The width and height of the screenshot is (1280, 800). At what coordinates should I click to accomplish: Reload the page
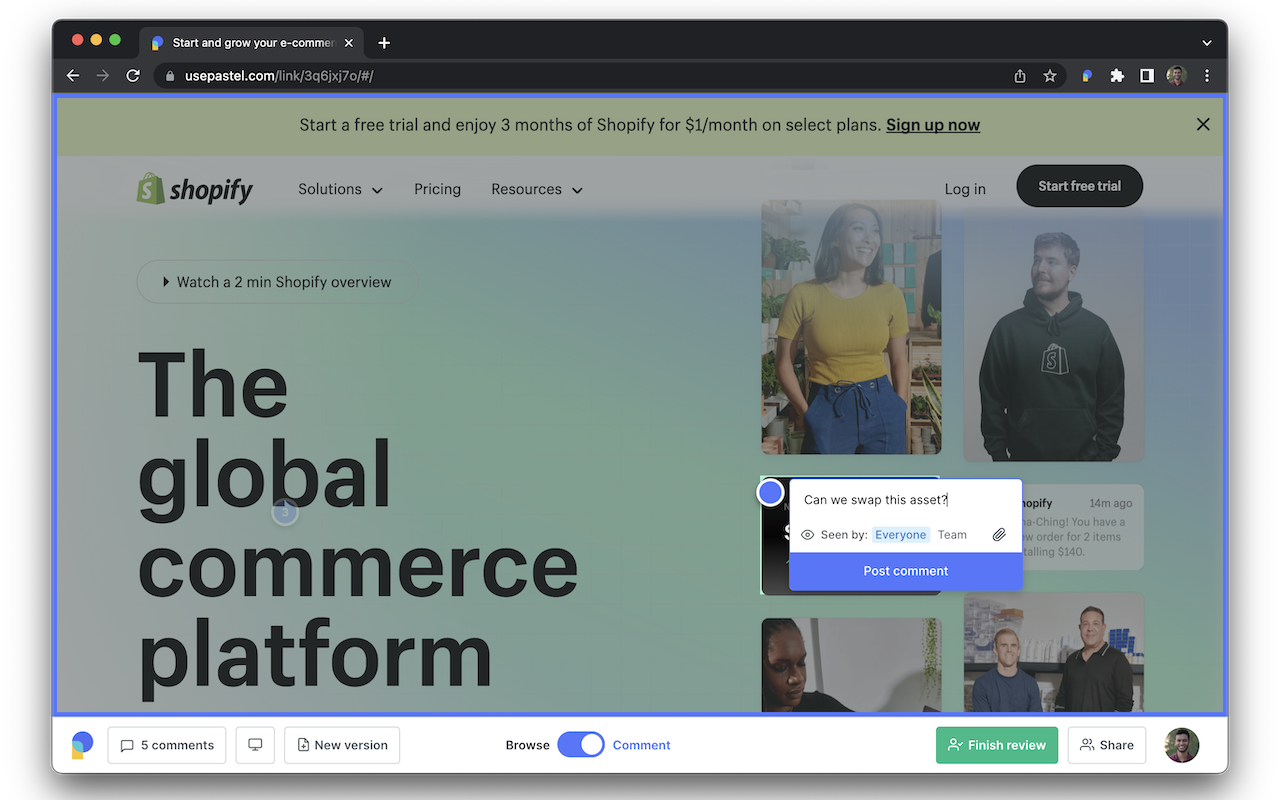point(133,76)
